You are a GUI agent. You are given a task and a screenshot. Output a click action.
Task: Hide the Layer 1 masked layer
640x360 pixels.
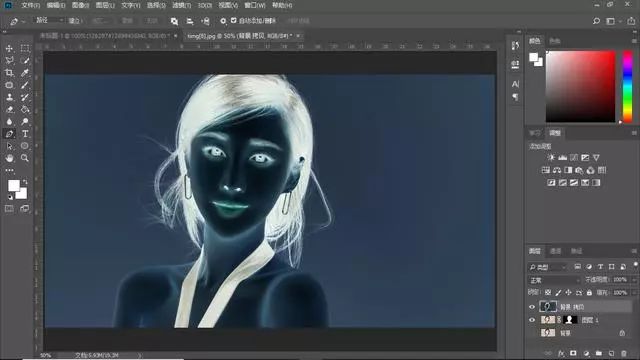pos(532,320)
